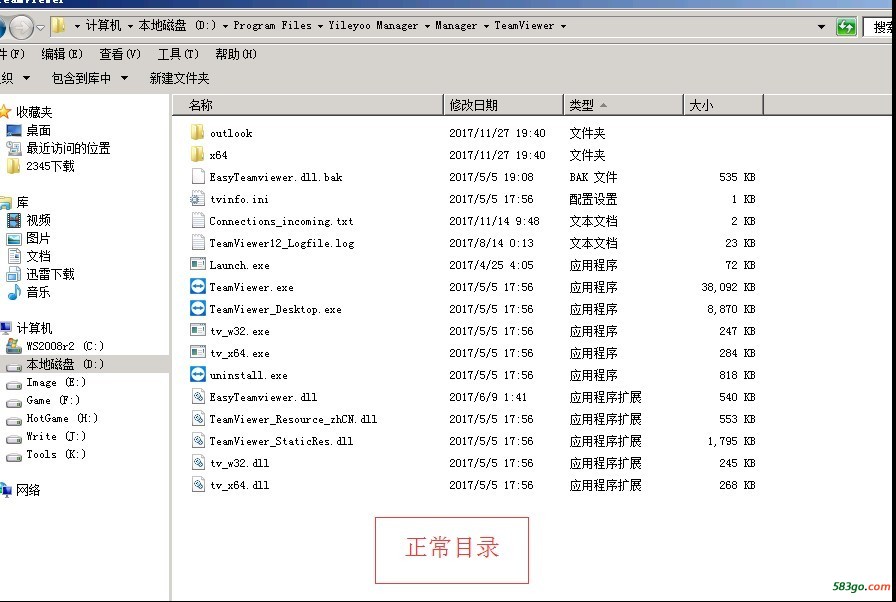Viewport: 896px width, 602px height.
Task: Click the Connections_incoming.txt file icon
Action: coord(198,220)
